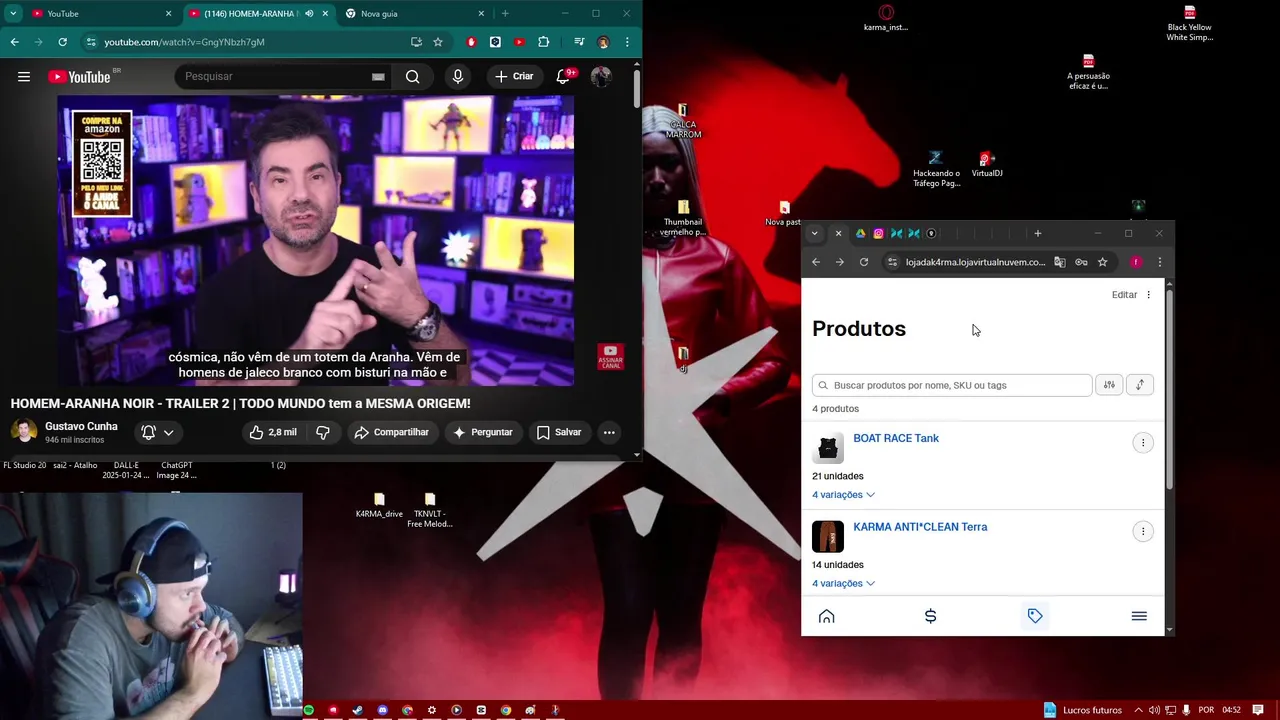The image size is (1280, 720).
Task: Select products tag tab in bottom navigation
Action: pyautogui.click(x=1035, y=616)
